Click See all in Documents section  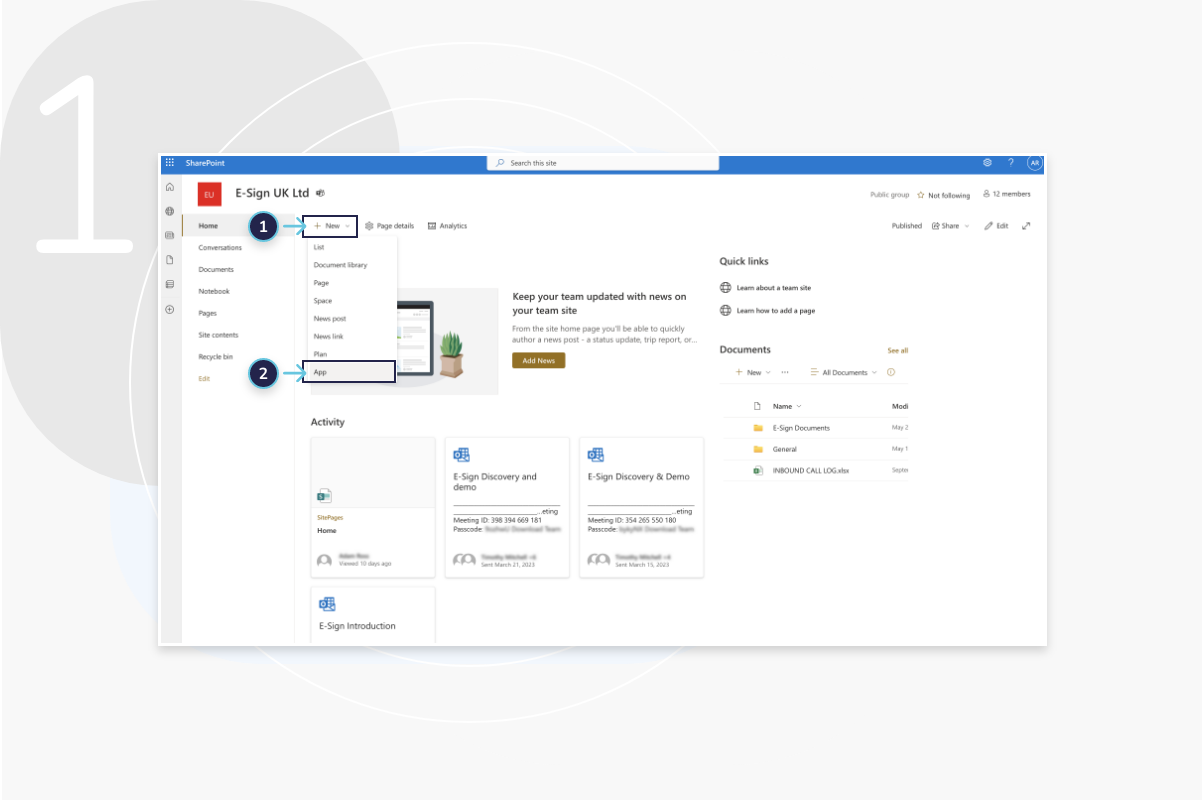[x=898, y=351]
